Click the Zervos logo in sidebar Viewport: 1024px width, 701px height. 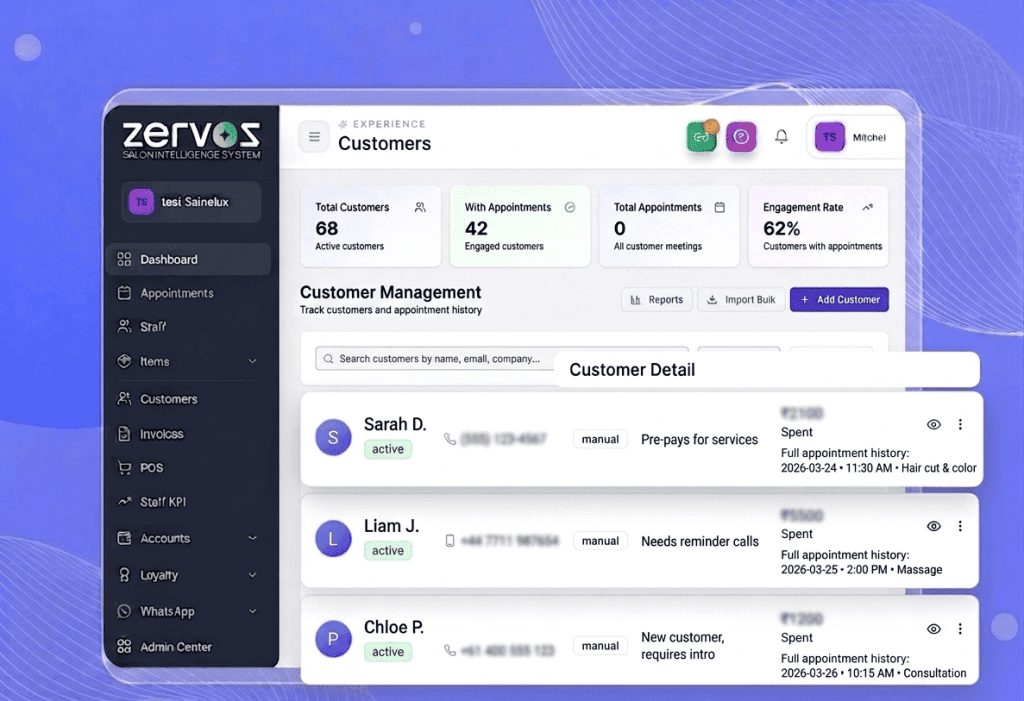(x=191, y=138)
